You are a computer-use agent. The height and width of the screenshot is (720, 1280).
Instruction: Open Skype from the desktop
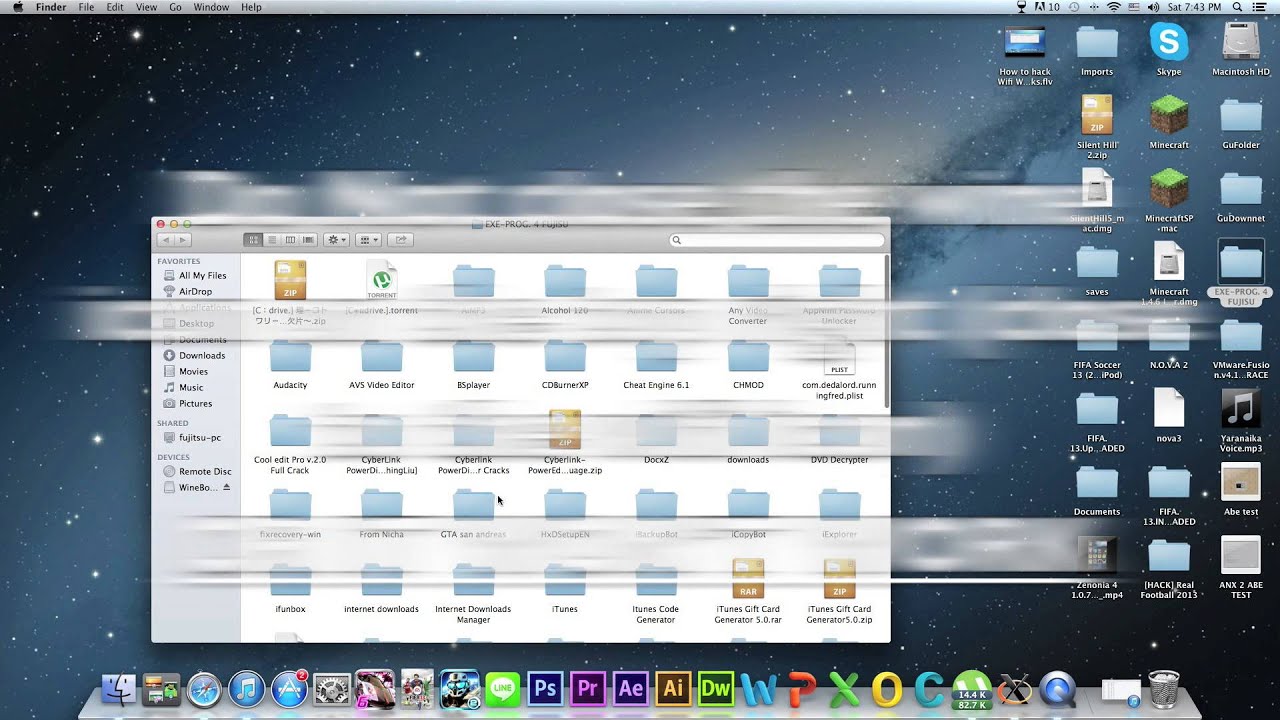[1169, 43]
